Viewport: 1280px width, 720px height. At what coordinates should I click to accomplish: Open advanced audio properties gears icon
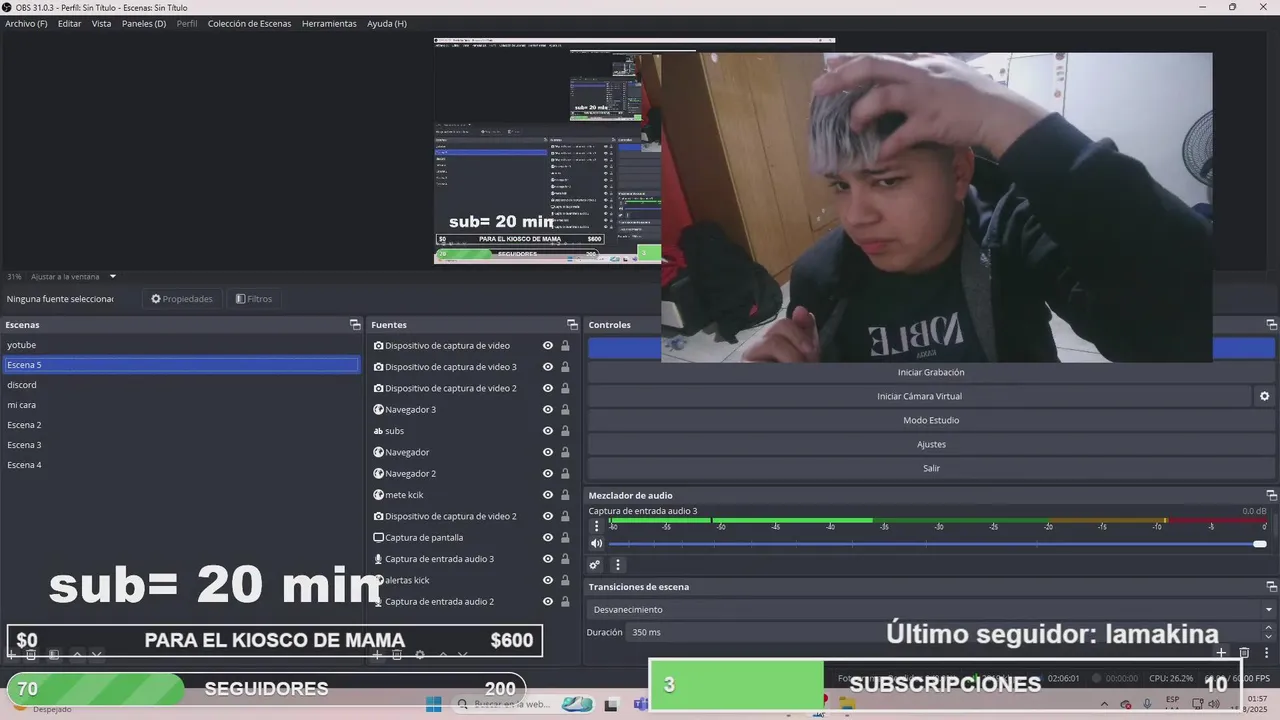pyautogui.click(x=595, y=565)
